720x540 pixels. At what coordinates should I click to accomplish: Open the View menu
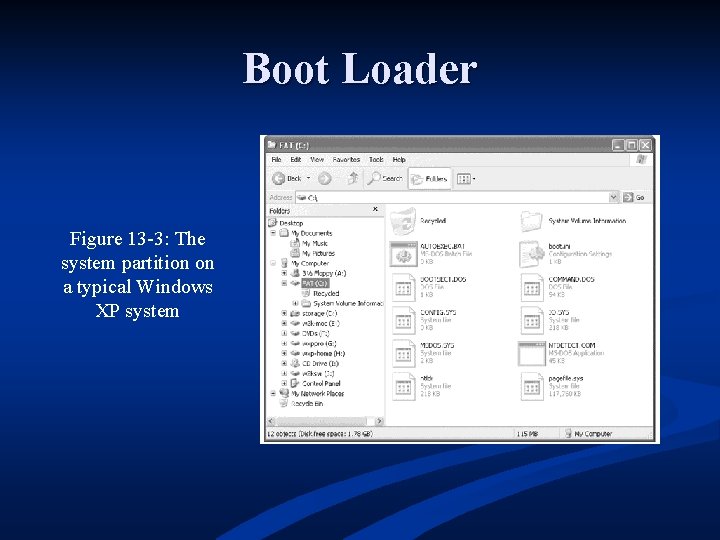coord(317,160)
